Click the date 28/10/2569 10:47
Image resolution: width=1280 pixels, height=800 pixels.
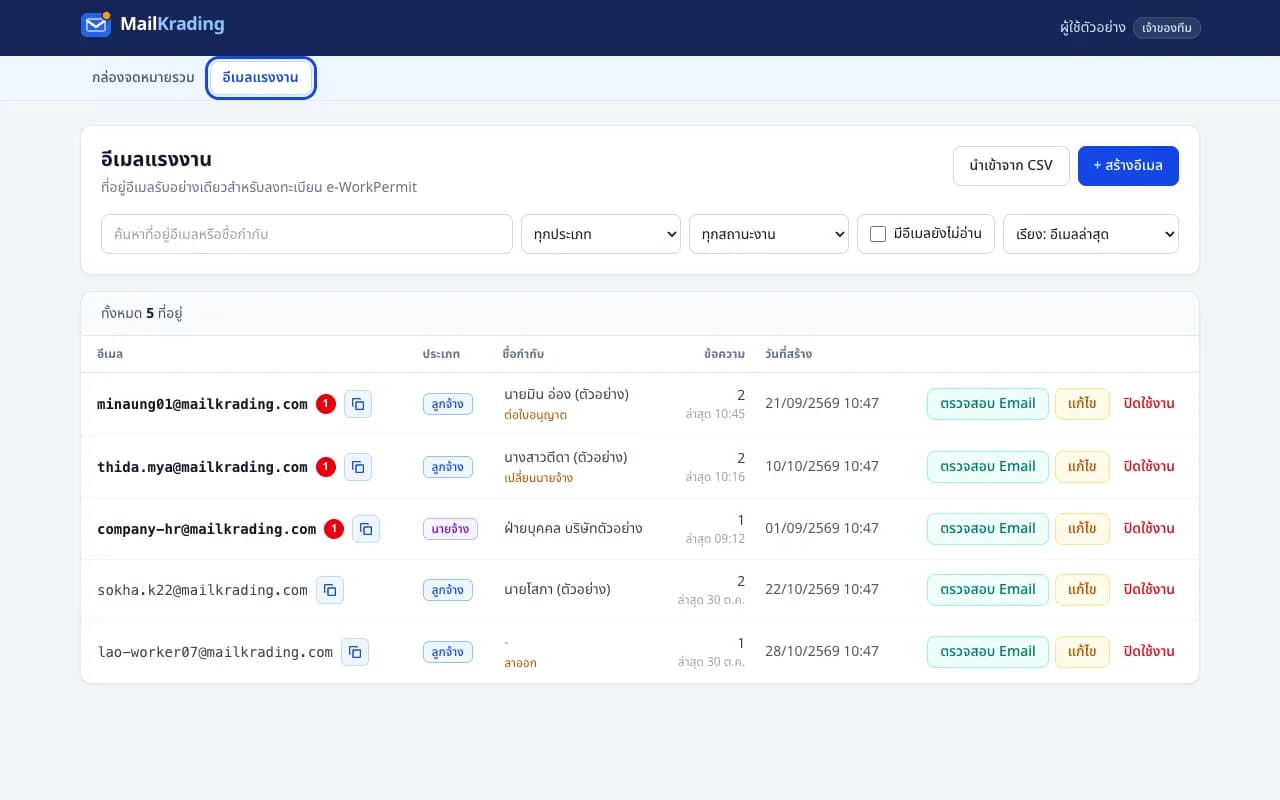(822, 651)
